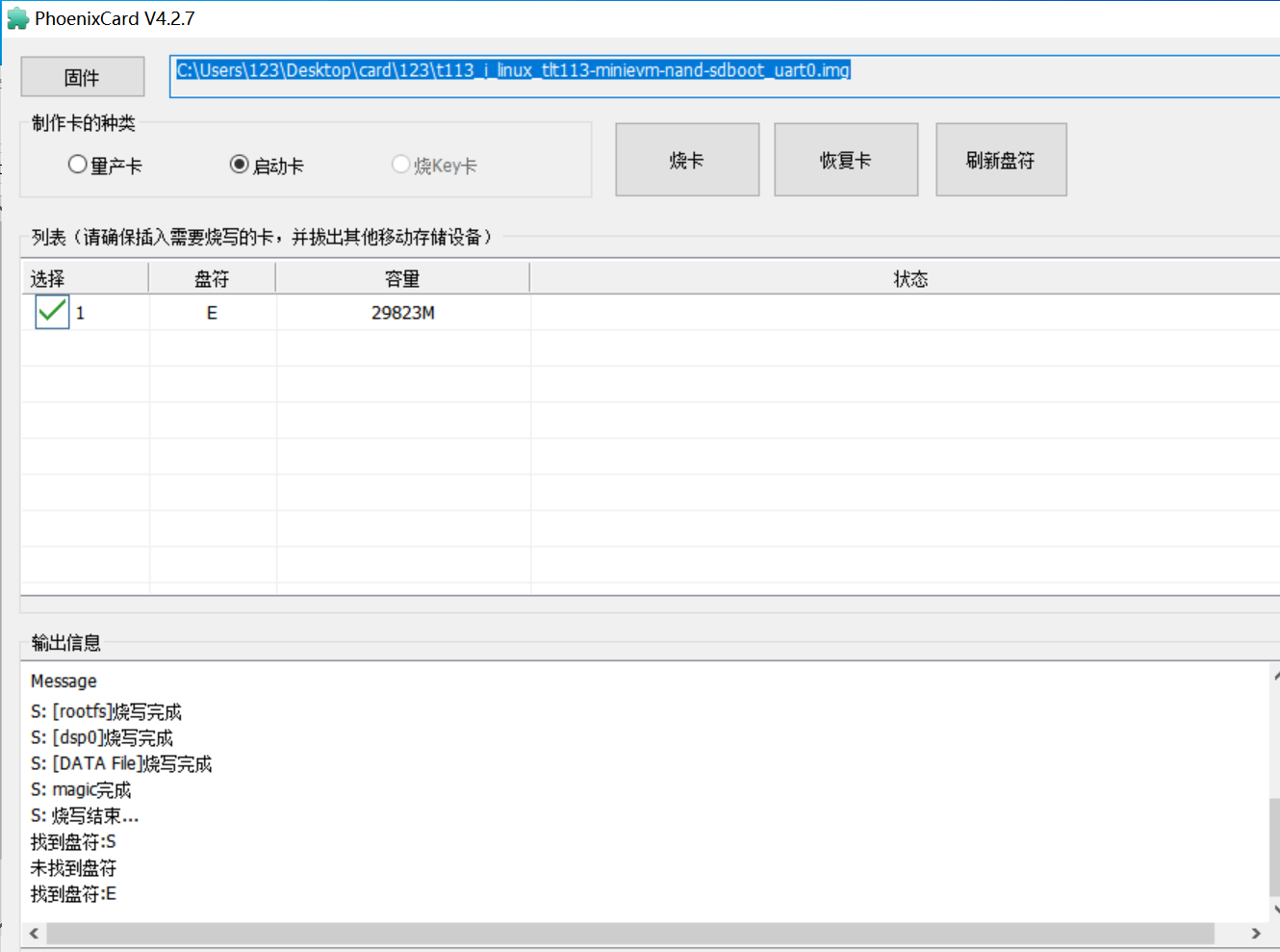The width and height of the screenshot is (1280, 952).
Task: Click the 29823M capacity cell
Action: (x=402, y=313)
